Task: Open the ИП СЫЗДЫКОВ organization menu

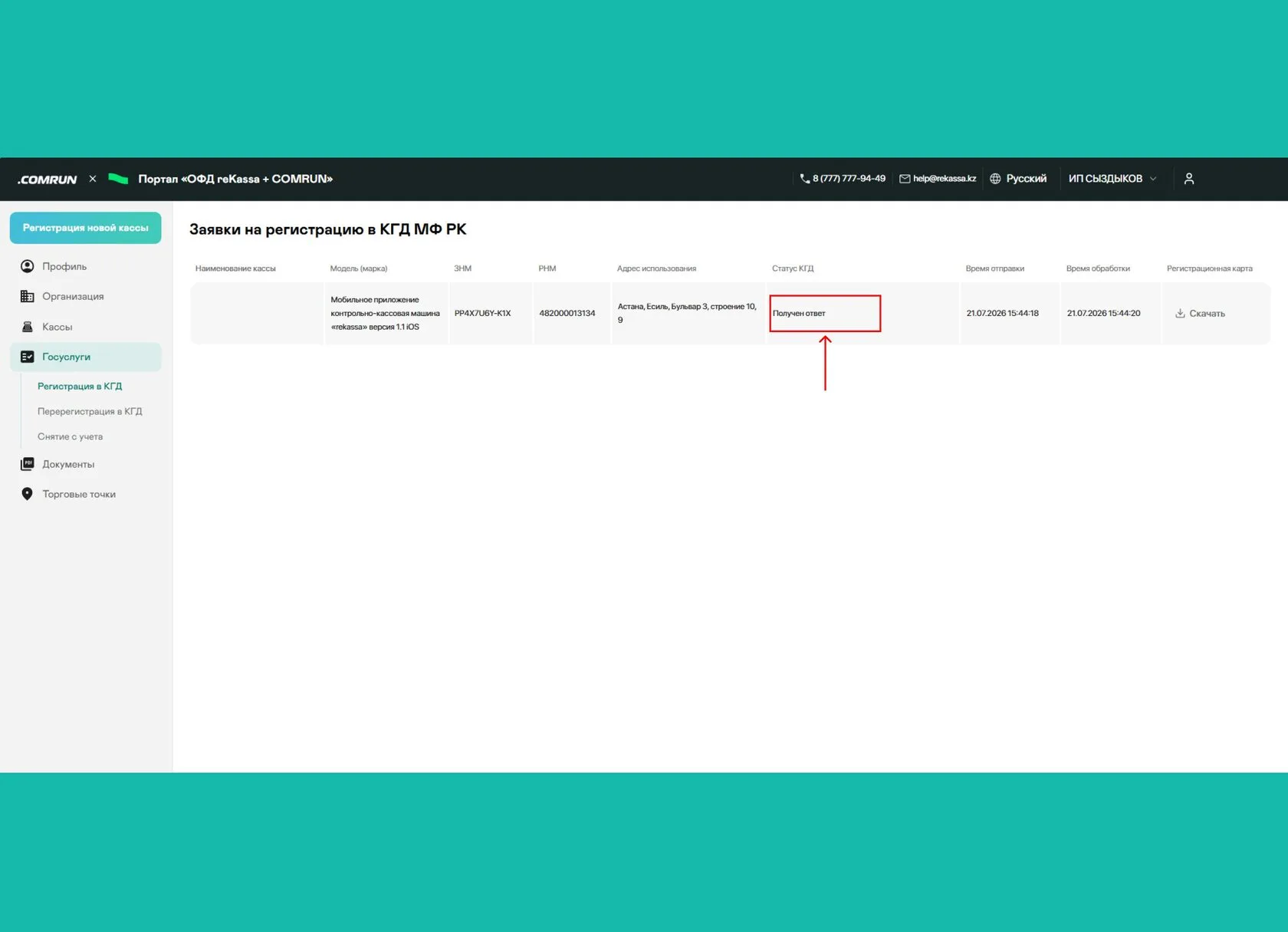Action: (1112, 179)
